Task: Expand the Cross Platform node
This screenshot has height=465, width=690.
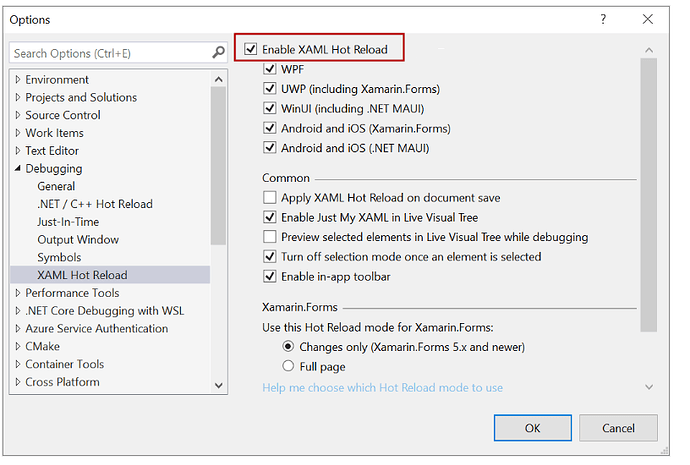Action: click(18, 382)
